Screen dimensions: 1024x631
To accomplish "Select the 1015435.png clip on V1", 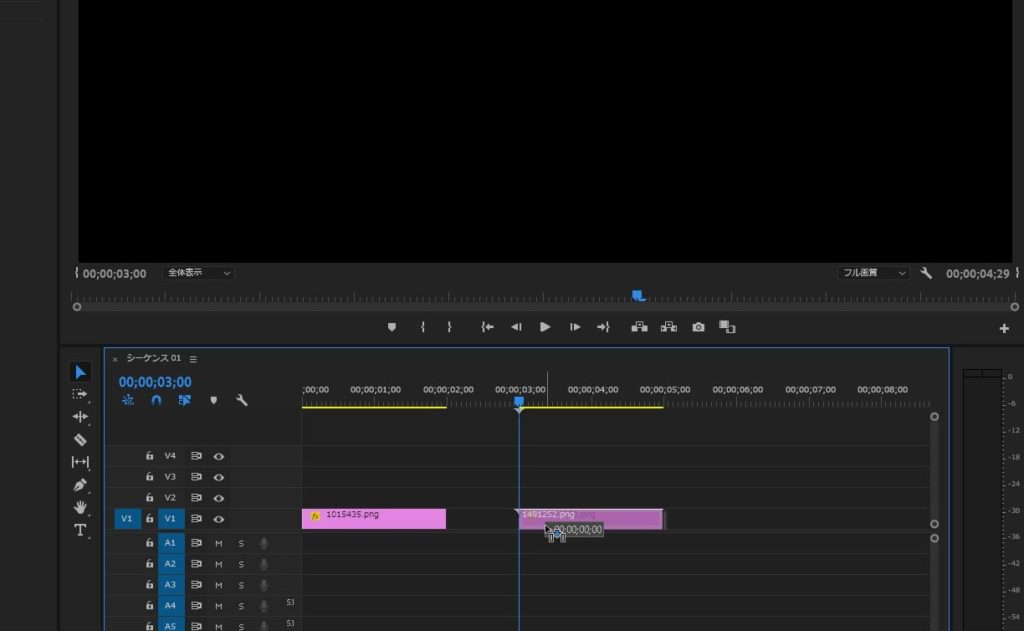I will (374, 518).
